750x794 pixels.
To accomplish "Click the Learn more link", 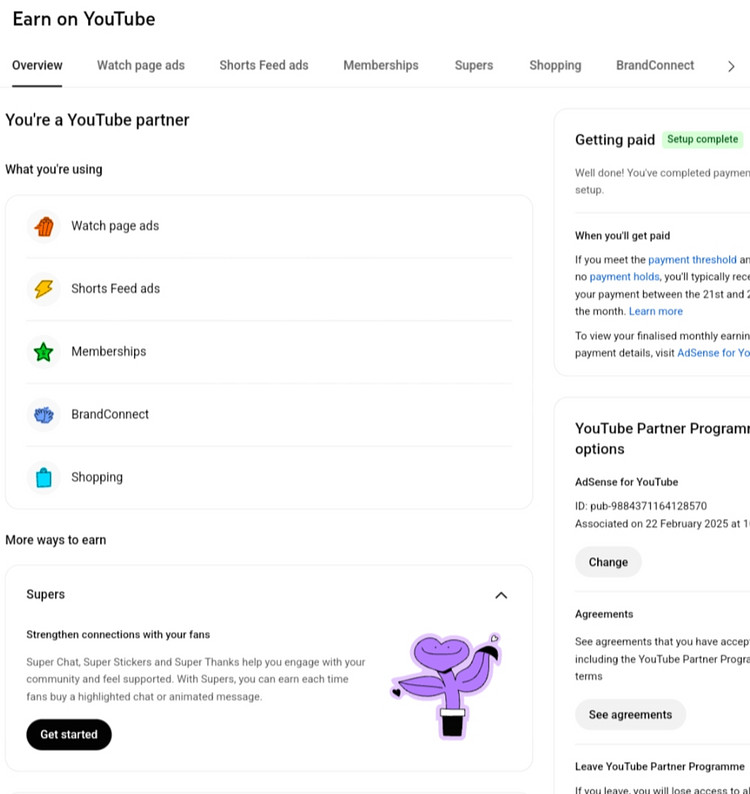I will (656, 312).
